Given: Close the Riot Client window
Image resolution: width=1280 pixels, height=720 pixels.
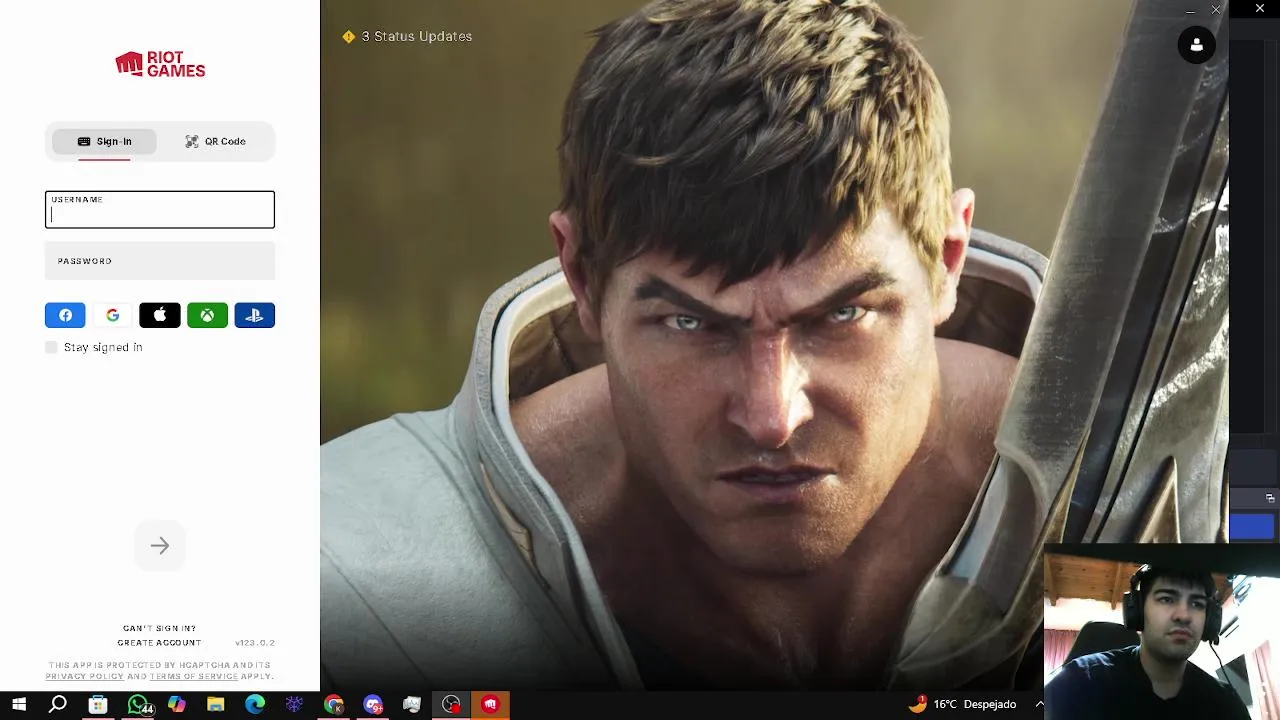Looking at the screenshot, I should (x=1216, y=10).
